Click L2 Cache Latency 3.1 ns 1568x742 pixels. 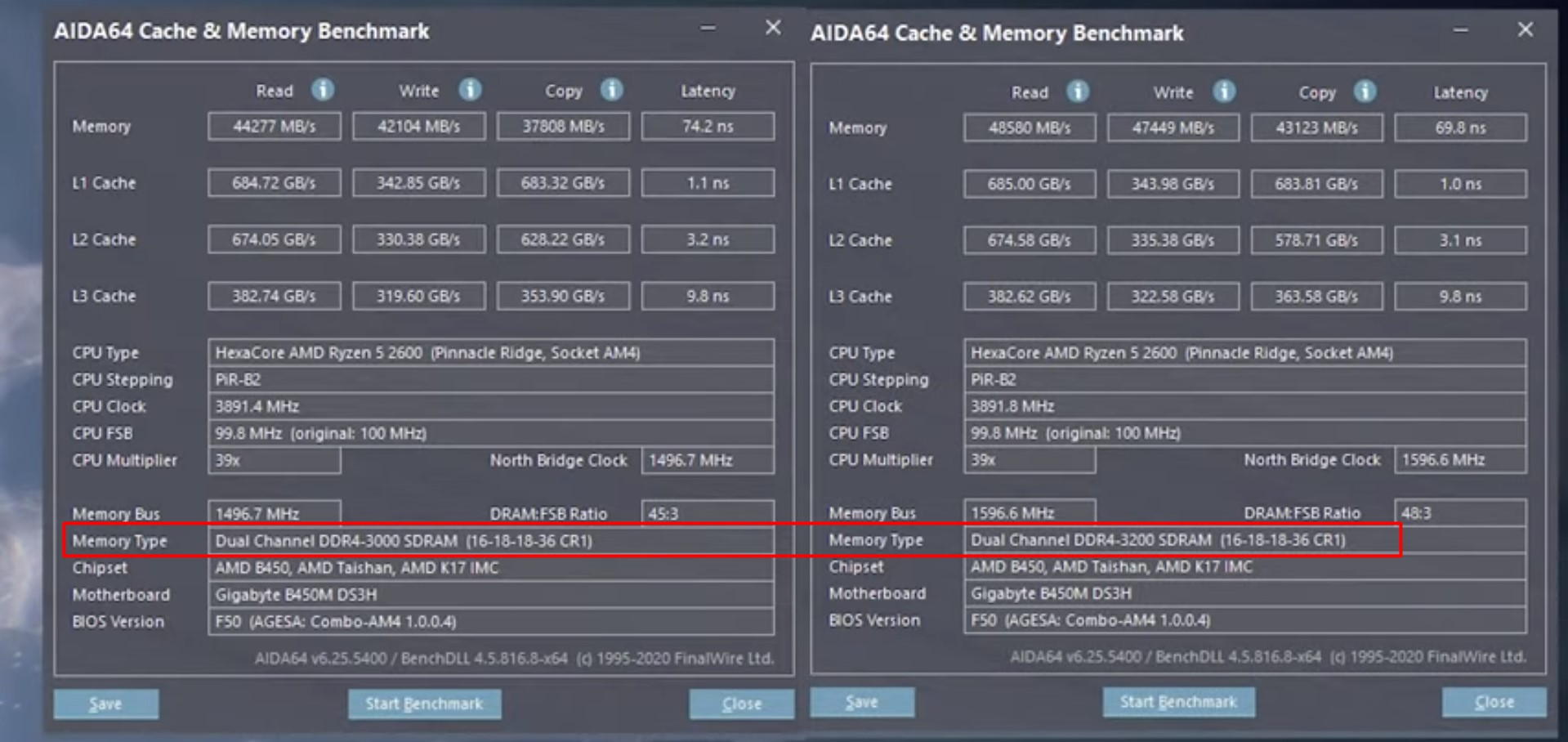(x=1461, y=240)
